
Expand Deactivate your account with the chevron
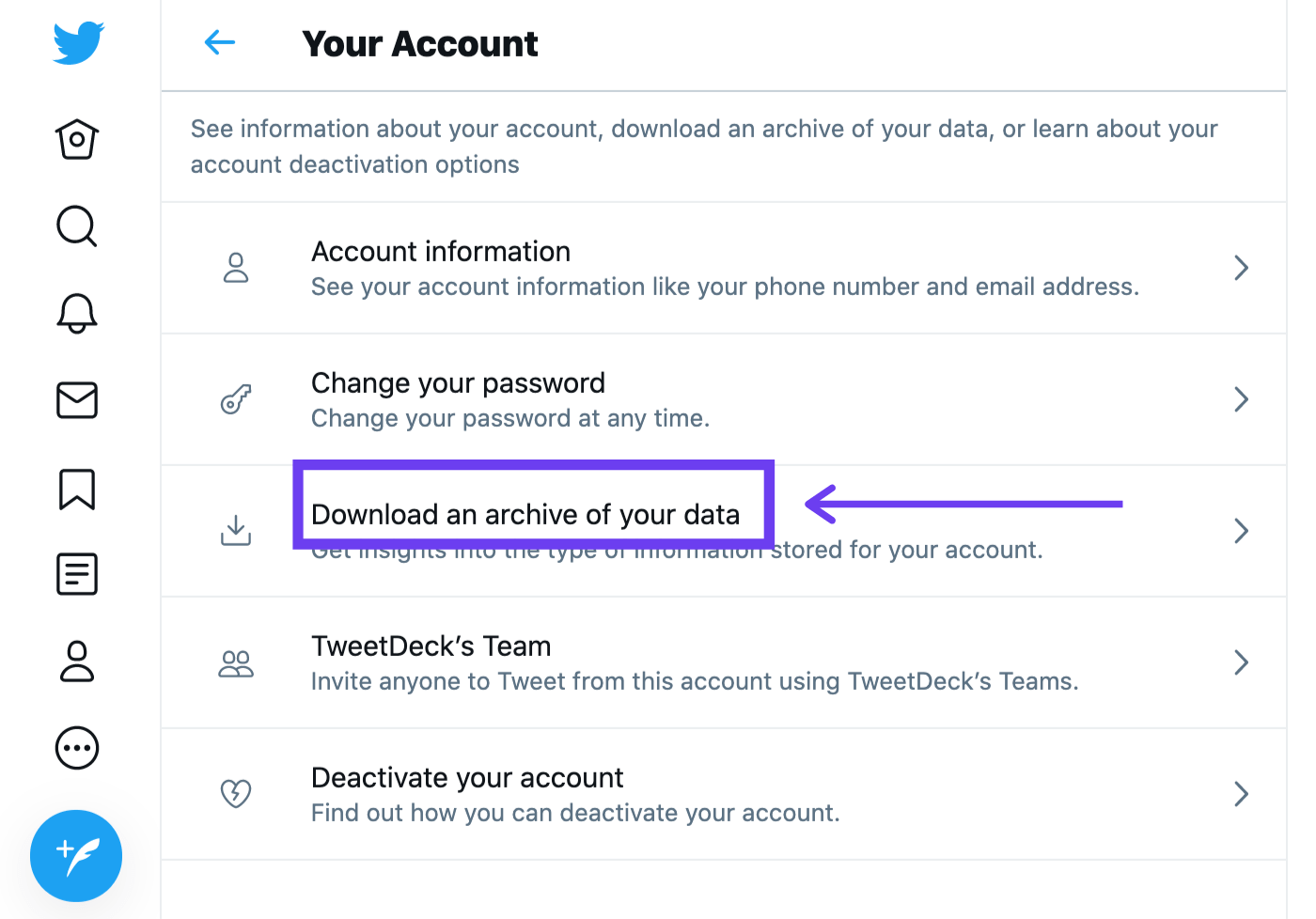[1241, 794]
